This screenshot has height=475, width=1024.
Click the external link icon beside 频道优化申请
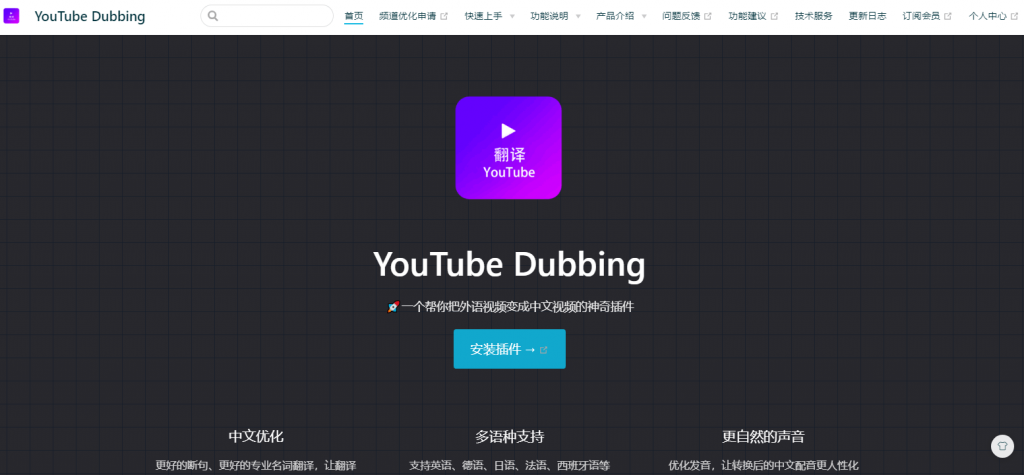coord(444,16)
